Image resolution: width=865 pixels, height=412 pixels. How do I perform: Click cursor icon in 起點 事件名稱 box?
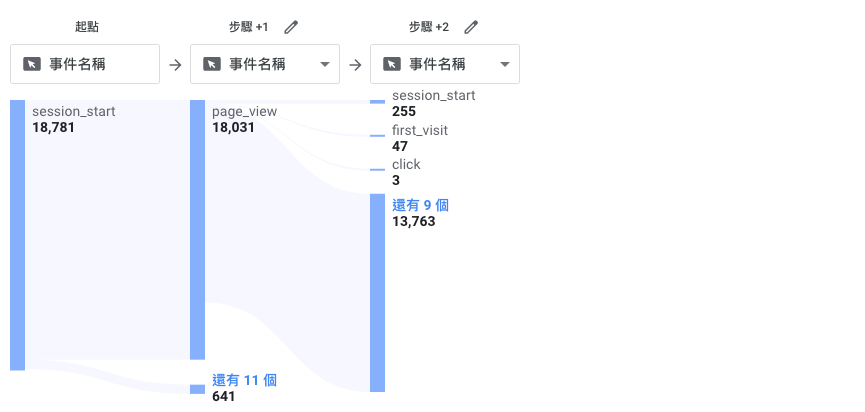[x=31, y=64]
